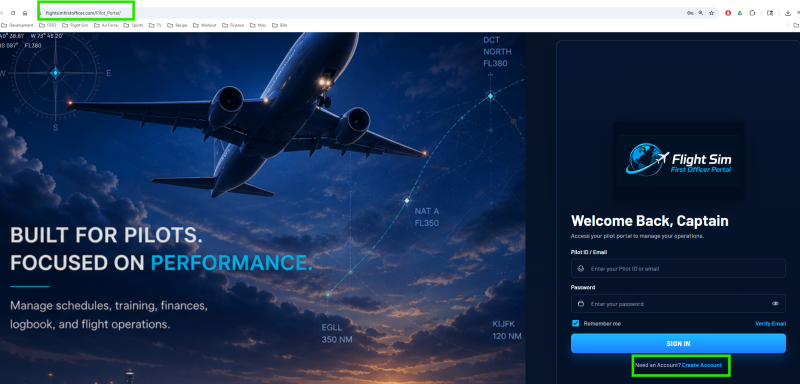This screenshot has width=800, height=384.
Task: Click the home icon in browser toolbar
Action: [25, 13]
